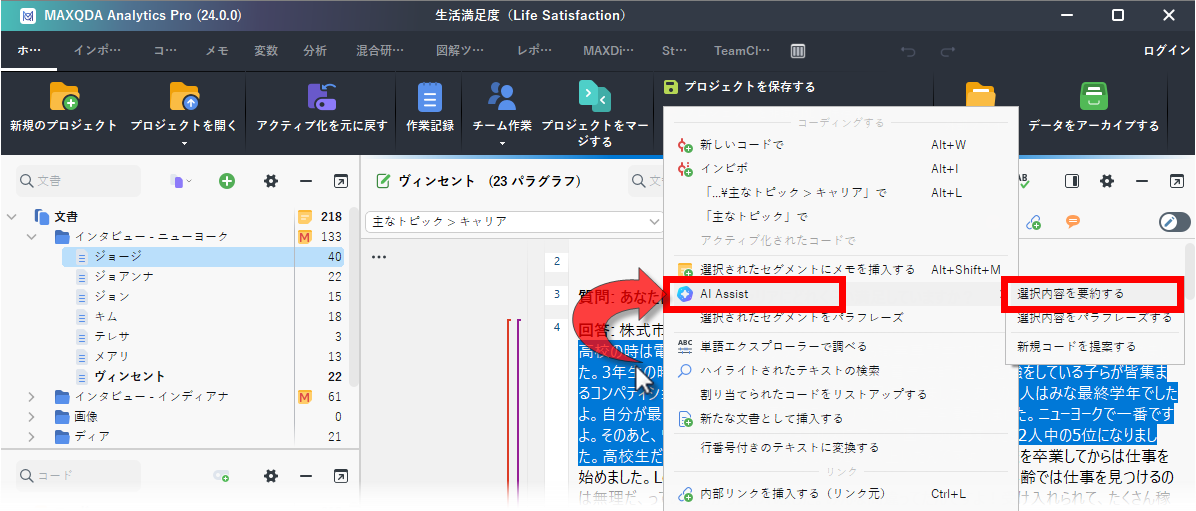Click the three dots in document margin
The height and width of the screenshot is (511, 1196).
coord(379,257)
